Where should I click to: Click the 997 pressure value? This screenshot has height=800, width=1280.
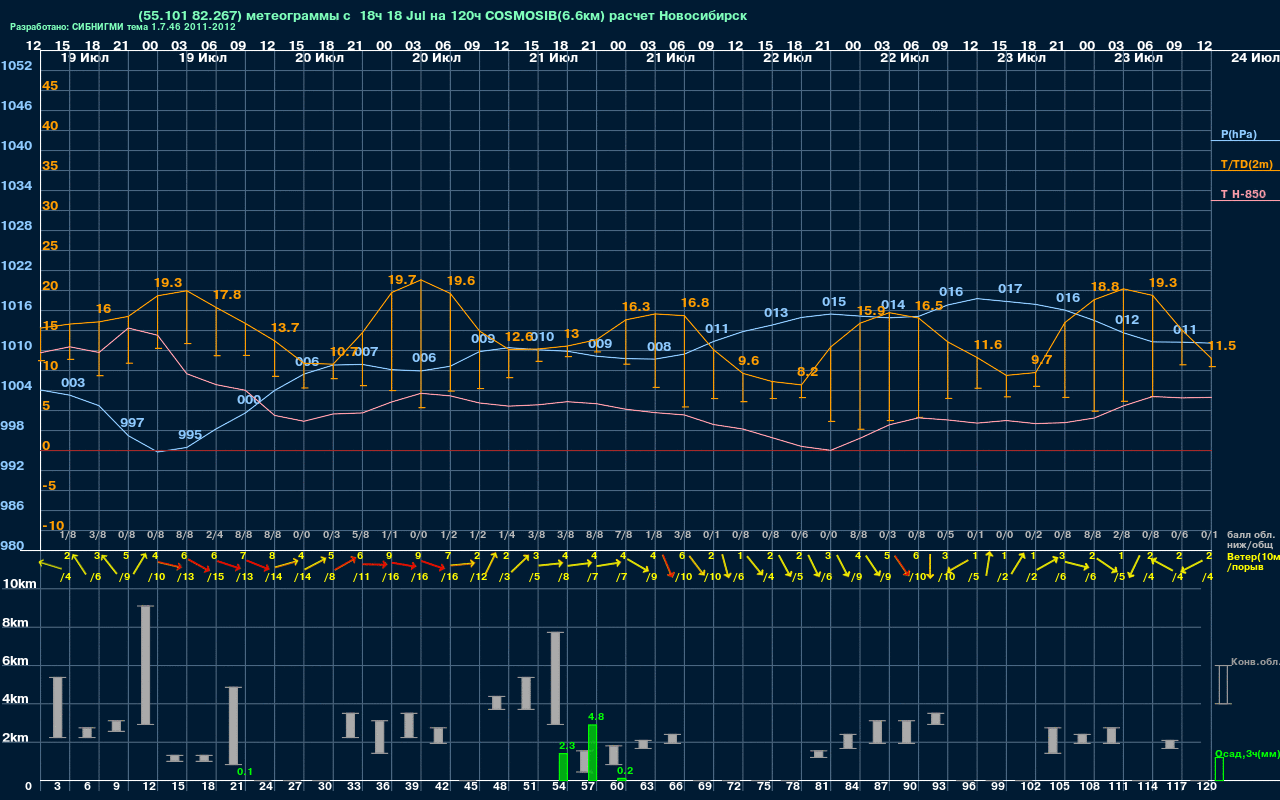(x=132, y=423)
